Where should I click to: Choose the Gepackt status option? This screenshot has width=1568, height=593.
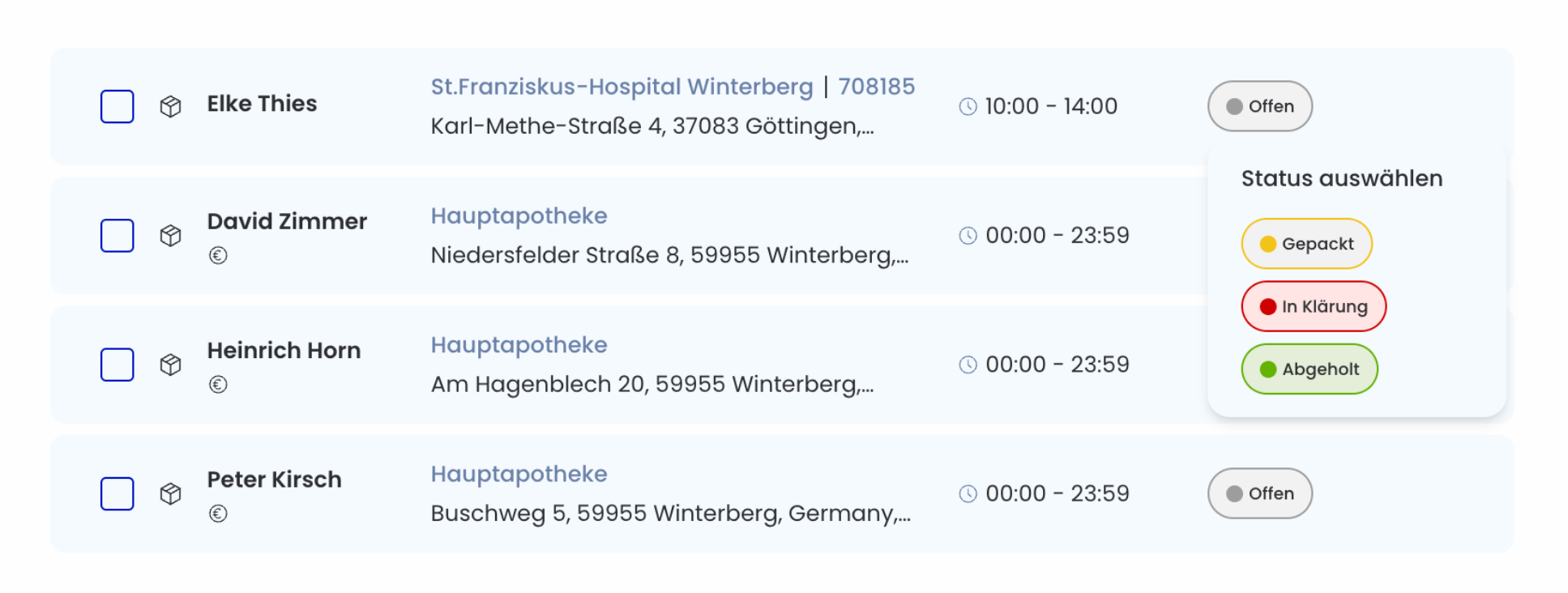click(x=1306, y=244)
